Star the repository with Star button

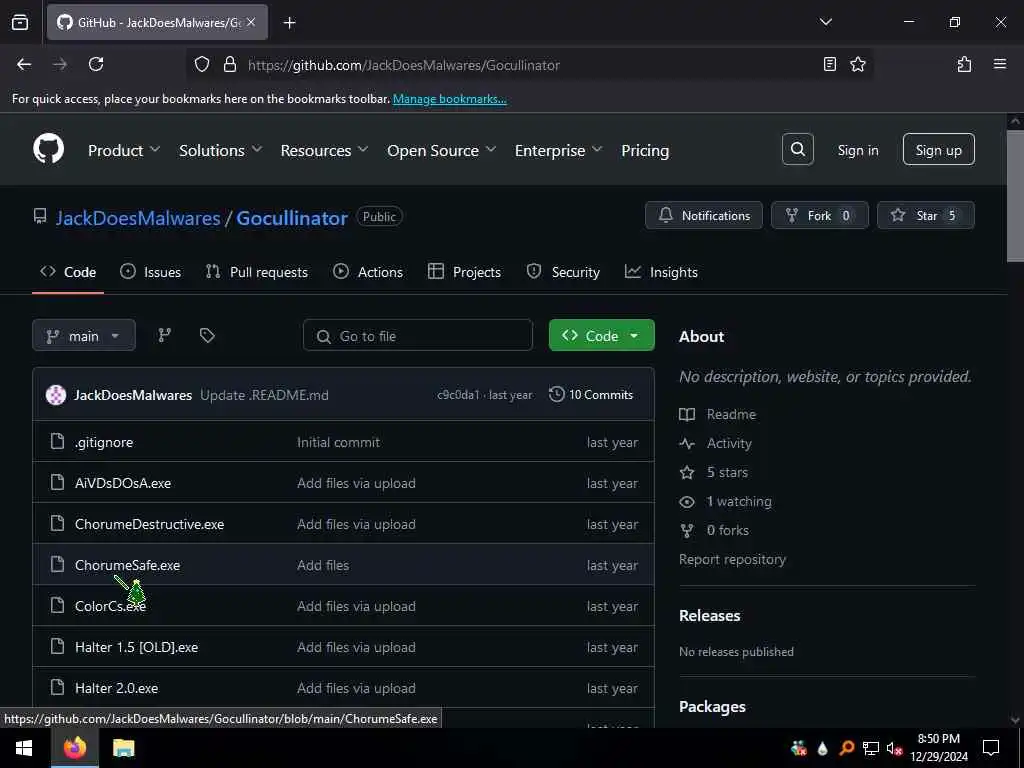point(925,215)
